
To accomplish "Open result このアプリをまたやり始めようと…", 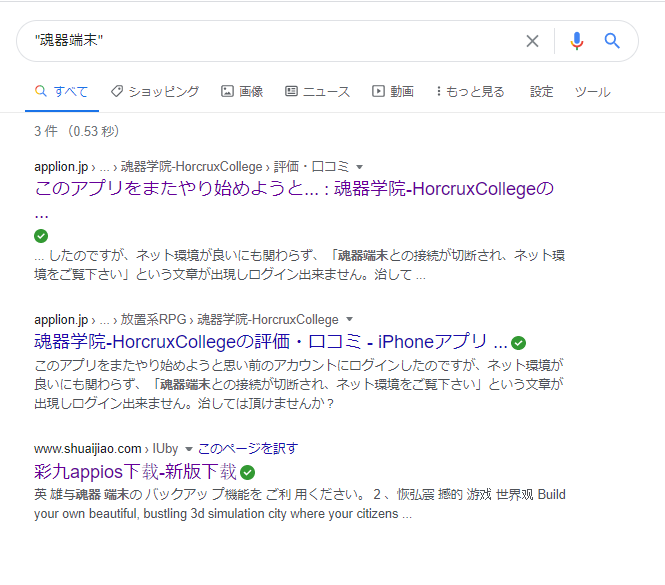I will tap(294, 189).
